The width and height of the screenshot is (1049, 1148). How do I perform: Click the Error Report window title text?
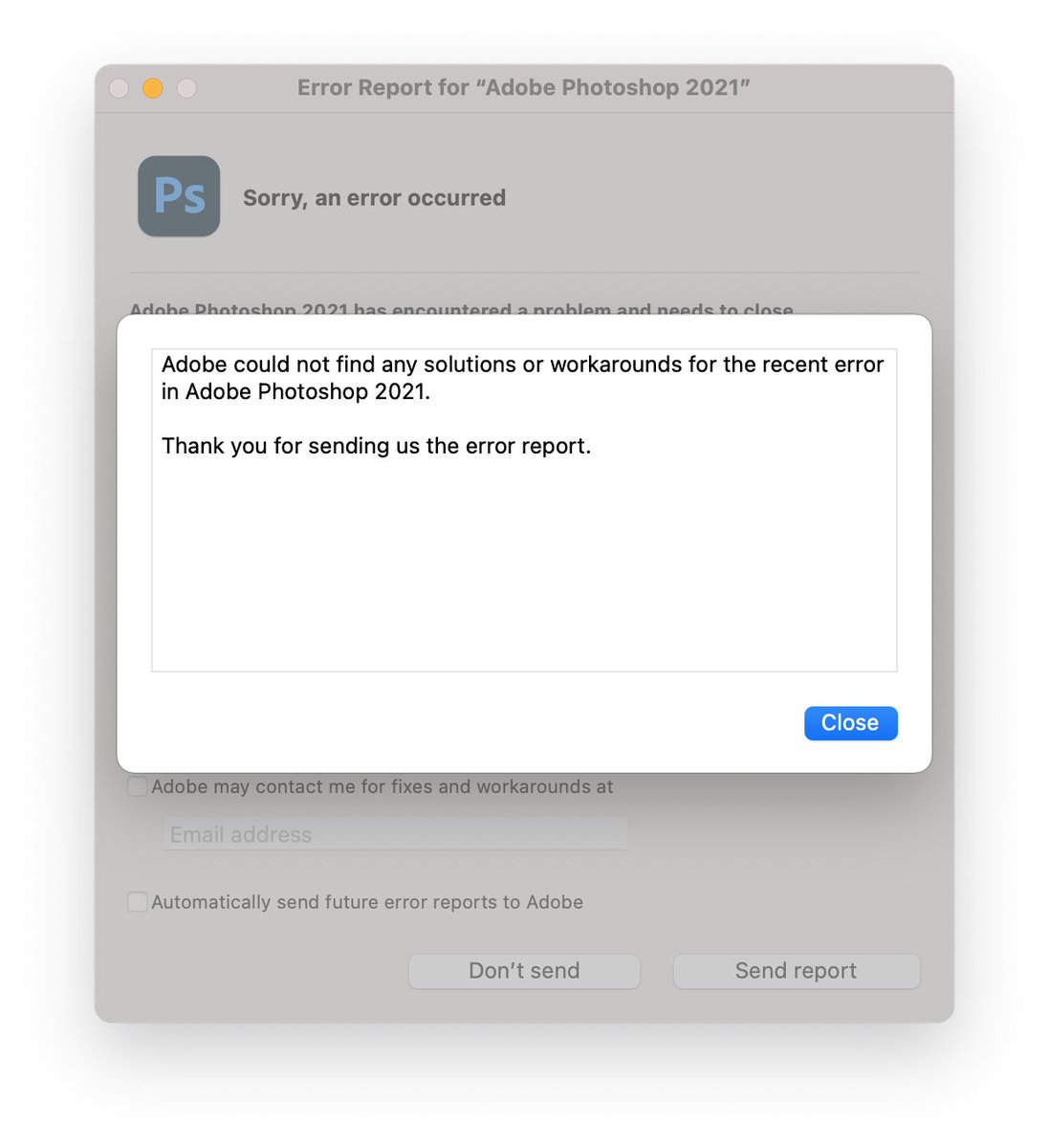click(524, 88)
